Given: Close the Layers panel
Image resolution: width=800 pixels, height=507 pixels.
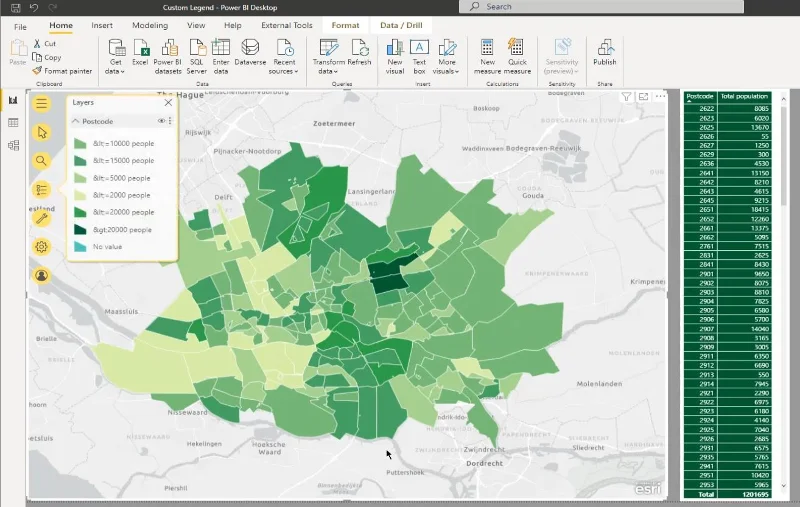Looking at the screenshot, I should [168, 103].
